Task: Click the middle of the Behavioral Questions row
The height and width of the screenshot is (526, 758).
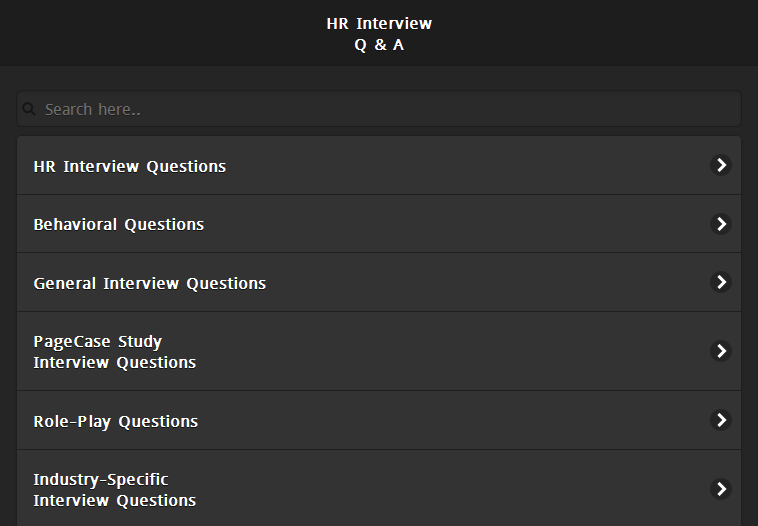Action: pos(379,224)
